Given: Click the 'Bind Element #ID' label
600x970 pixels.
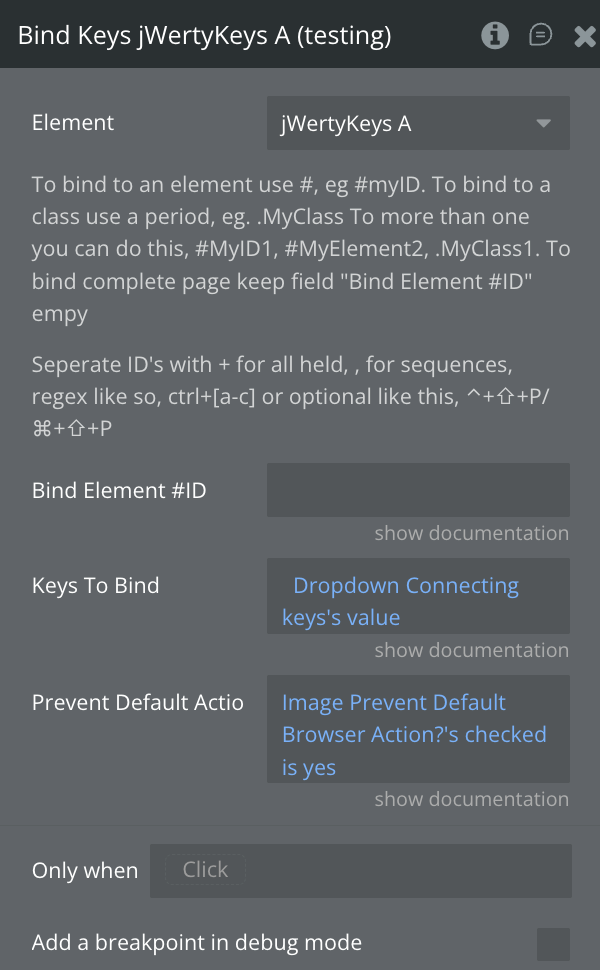Looking at the screenshot, I should click(119, 490).
